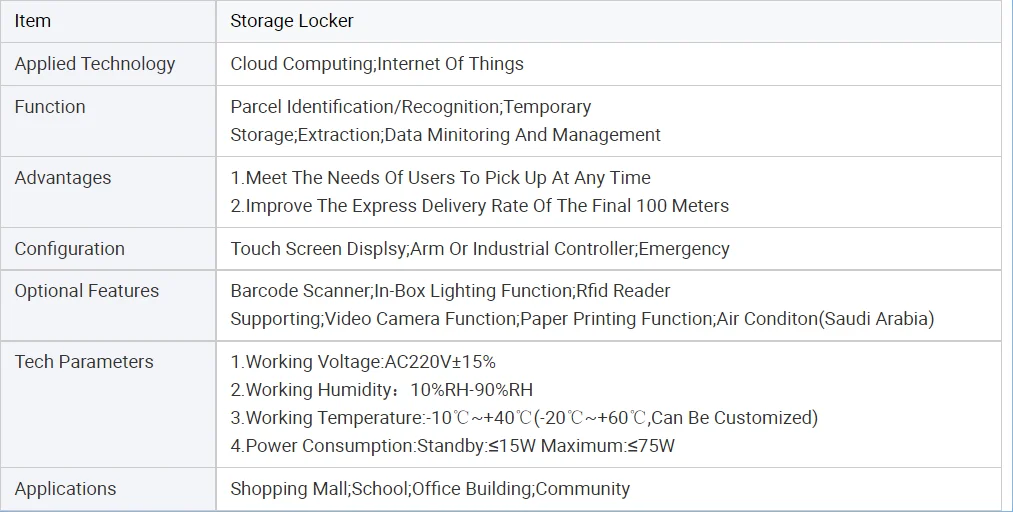The image size is (1013, 512).
Task: Select the "Storage Locker" cell text
Action: (292, 21)
